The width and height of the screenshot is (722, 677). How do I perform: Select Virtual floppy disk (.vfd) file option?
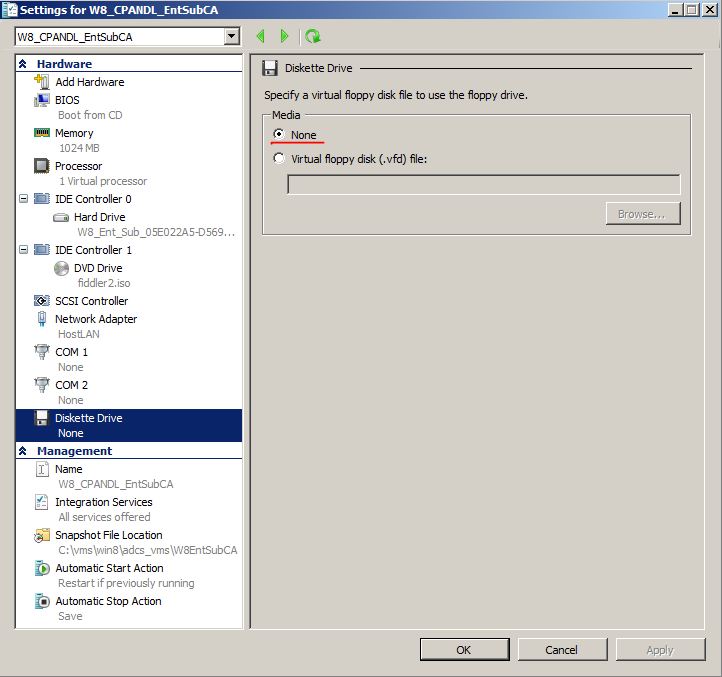[279, 158]
